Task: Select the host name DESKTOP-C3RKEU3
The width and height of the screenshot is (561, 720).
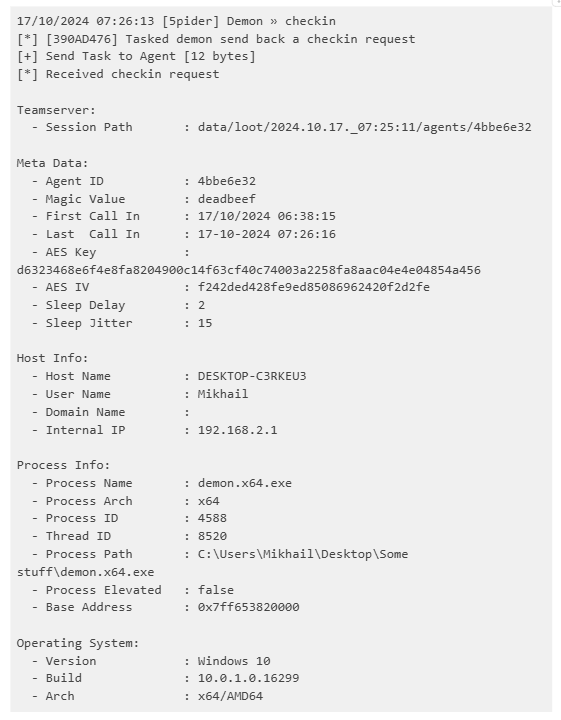Action: (252, 376)
